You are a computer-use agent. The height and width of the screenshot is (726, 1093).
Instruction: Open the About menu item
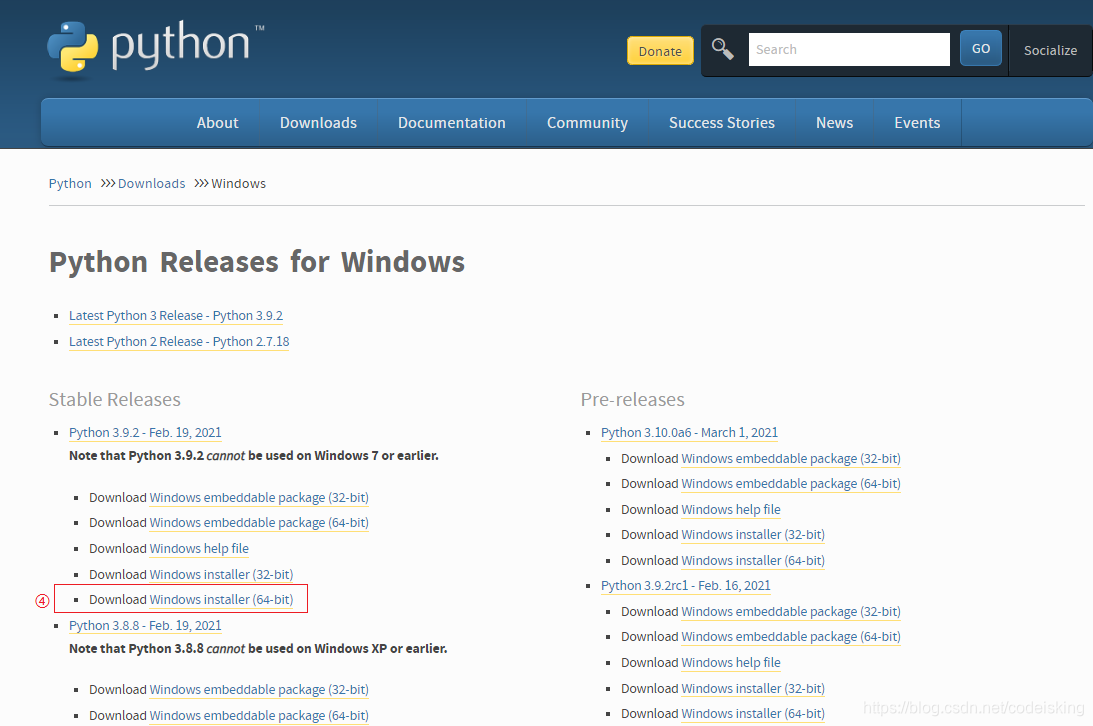click(217, 123)
